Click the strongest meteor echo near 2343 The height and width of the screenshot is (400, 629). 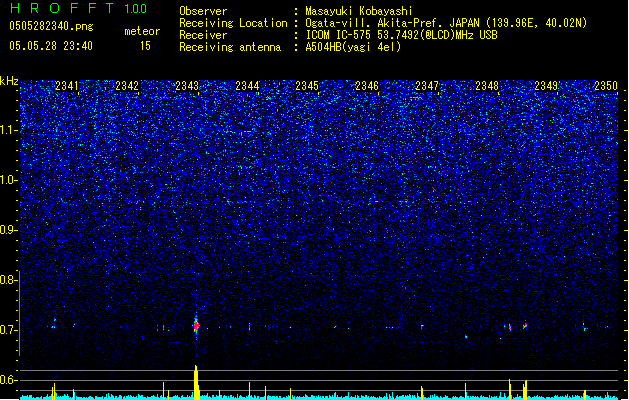click(196, 326)
